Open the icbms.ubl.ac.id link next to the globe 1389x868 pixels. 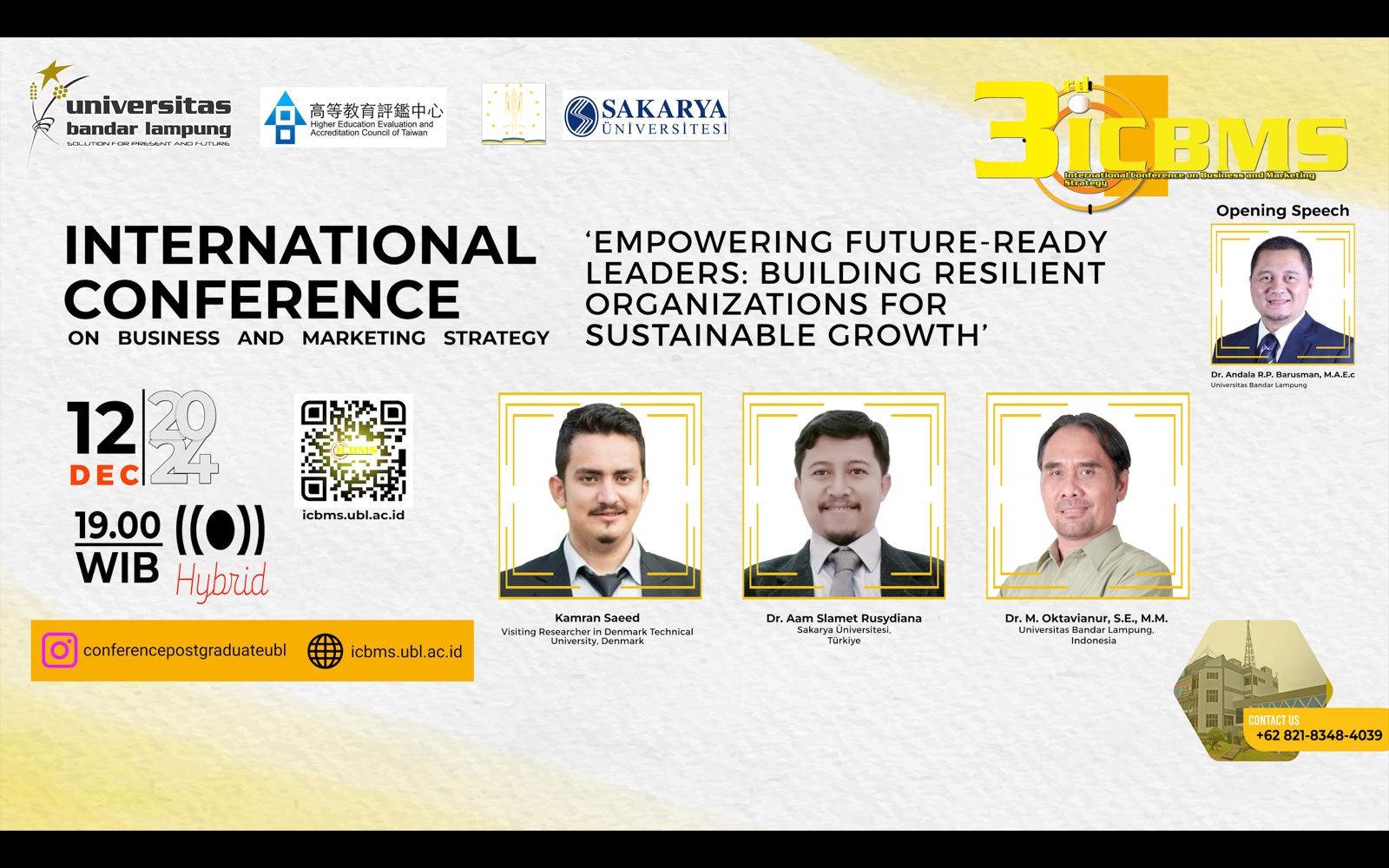[406, 652]
